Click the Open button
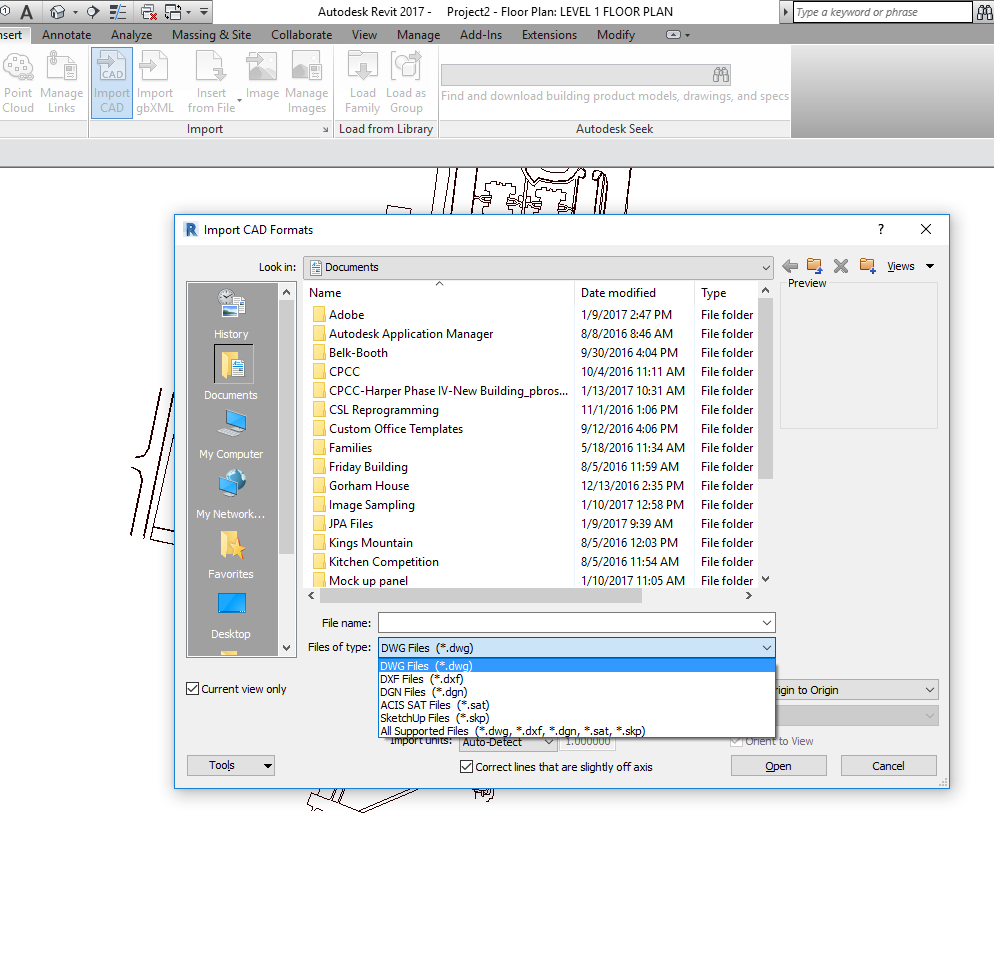 778,766
